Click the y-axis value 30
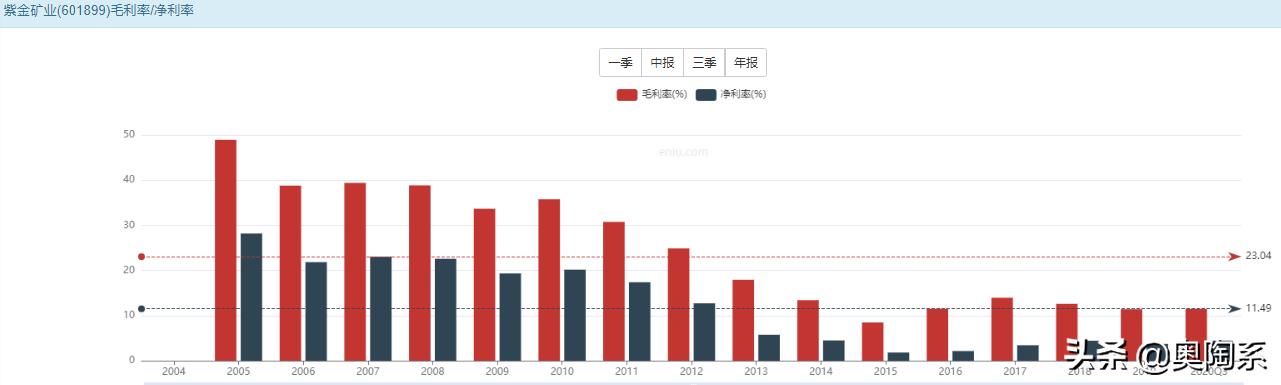Image resolution: width=1281 pixels, height=385 pixels. coord(129,225)
